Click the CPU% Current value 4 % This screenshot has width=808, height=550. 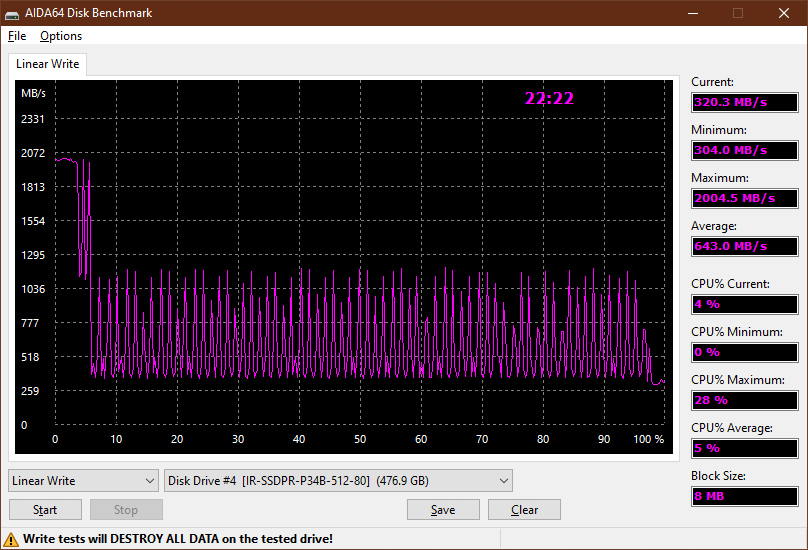[x=745, y=304]
